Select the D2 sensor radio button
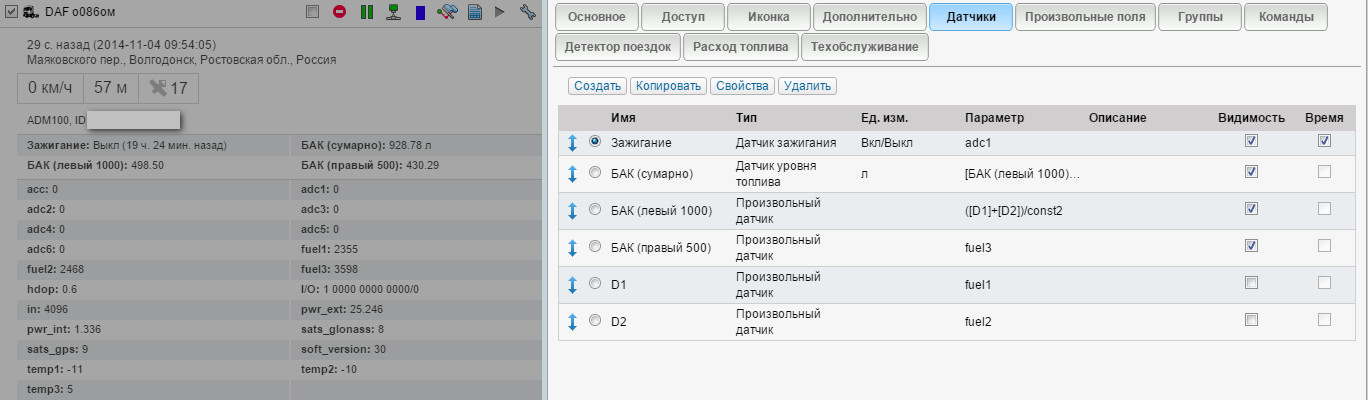This screenshot has width=1368, height=400. 596,321
